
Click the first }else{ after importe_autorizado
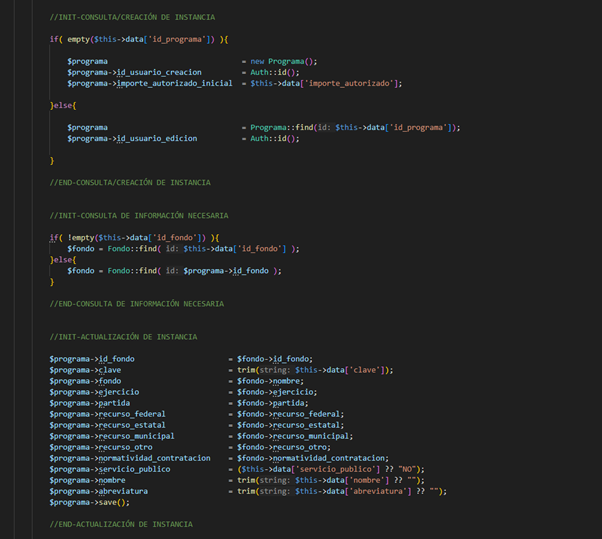point(63,105)
